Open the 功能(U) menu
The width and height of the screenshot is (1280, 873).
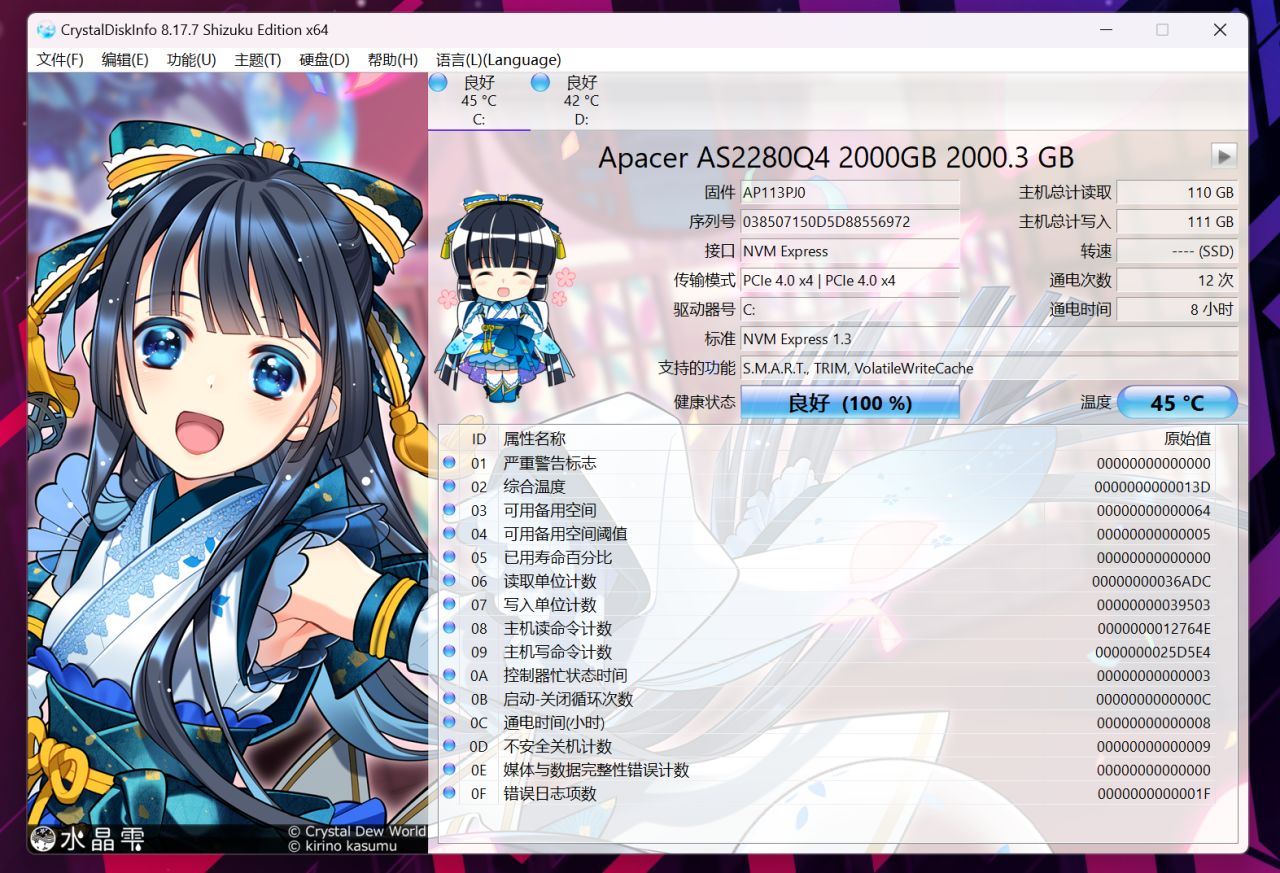pyautogui.click(x=191, y=60)
